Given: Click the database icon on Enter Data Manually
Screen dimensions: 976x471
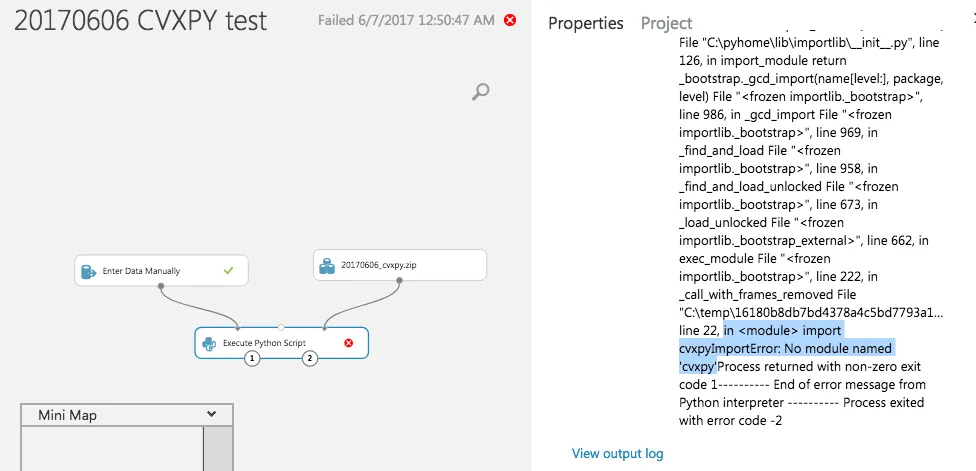Looking at the screenshot, I should coord(89,270).
